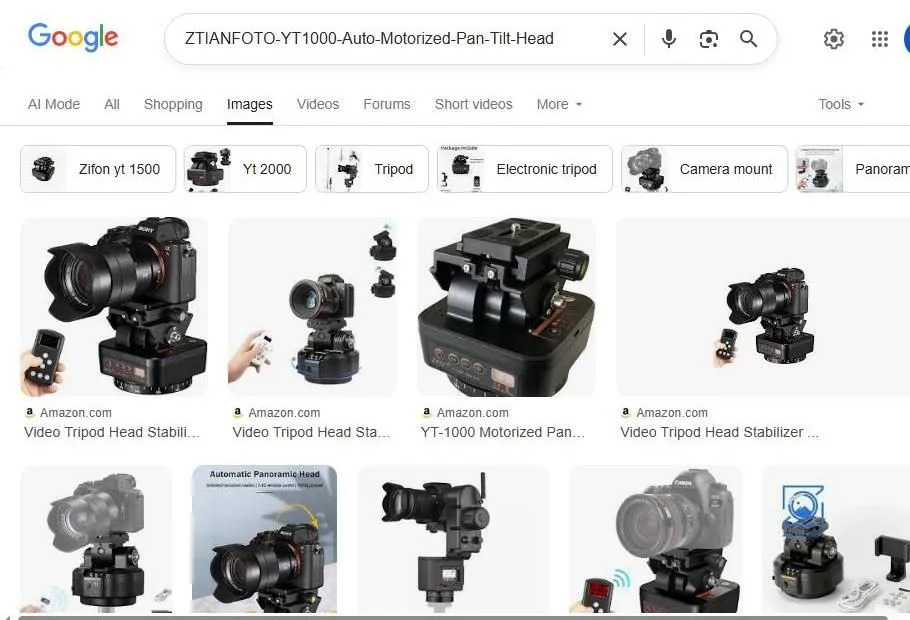Image resolution: width=910 pixels, height=620 pixels.
Task: Click the Google logo
Action: coord(73,37)
